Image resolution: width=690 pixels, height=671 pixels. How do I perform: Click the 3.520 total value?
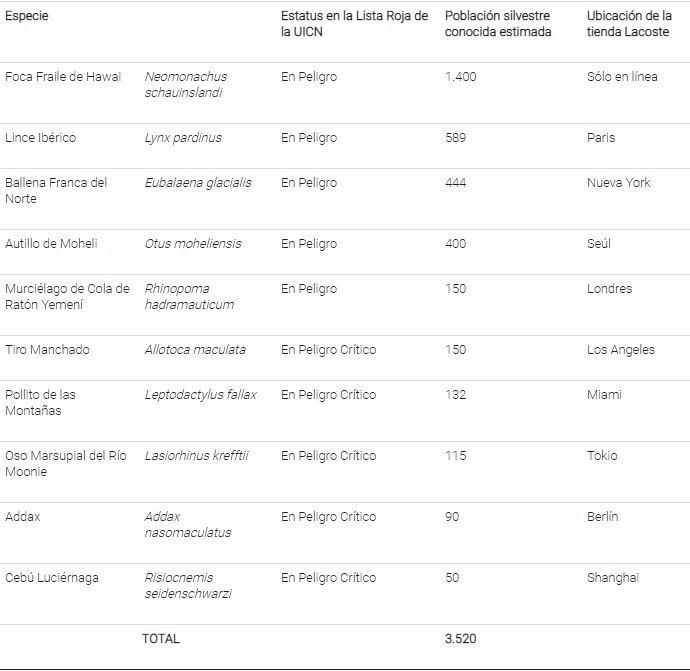[460, 638]
